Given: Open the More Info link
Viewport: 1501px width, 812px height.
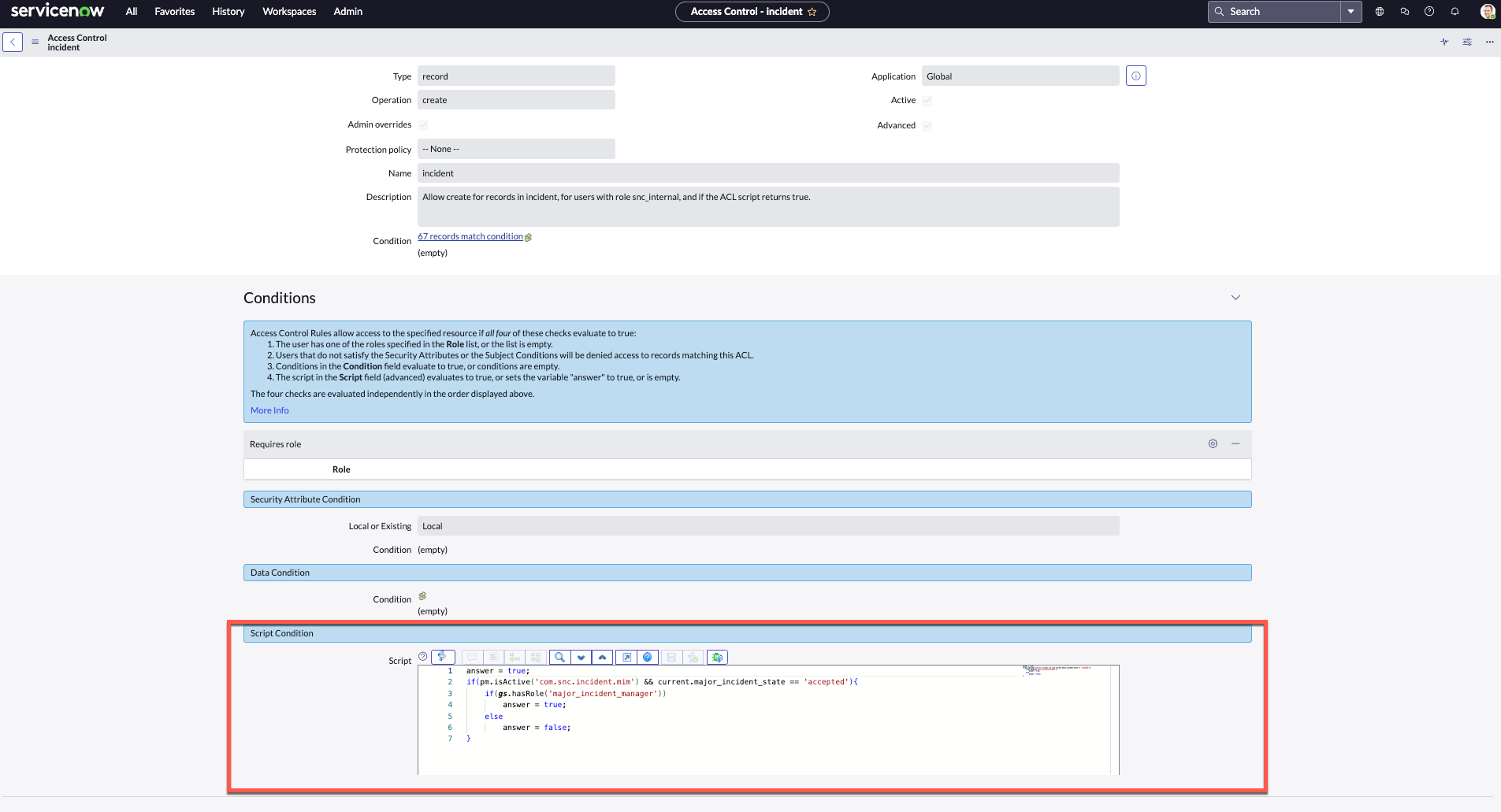Looking at the screenshot, I should coord(269,410).
